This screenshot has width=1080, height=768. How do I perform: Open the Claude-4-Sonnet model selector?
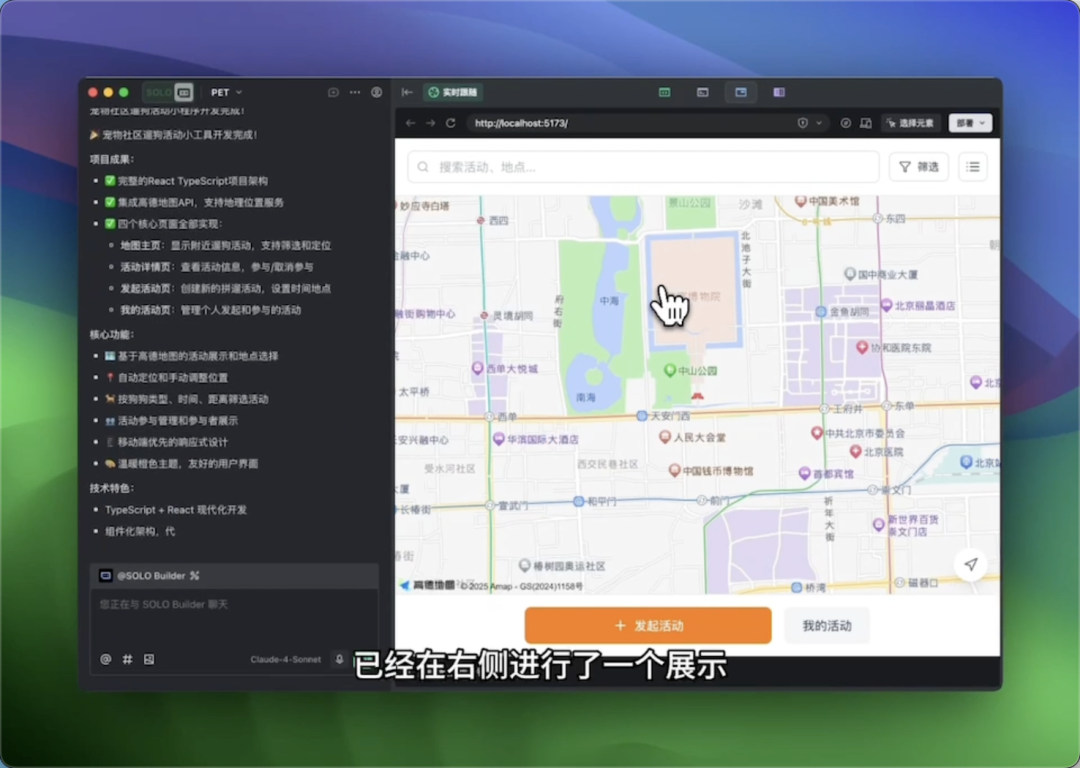tap(284, 659)
